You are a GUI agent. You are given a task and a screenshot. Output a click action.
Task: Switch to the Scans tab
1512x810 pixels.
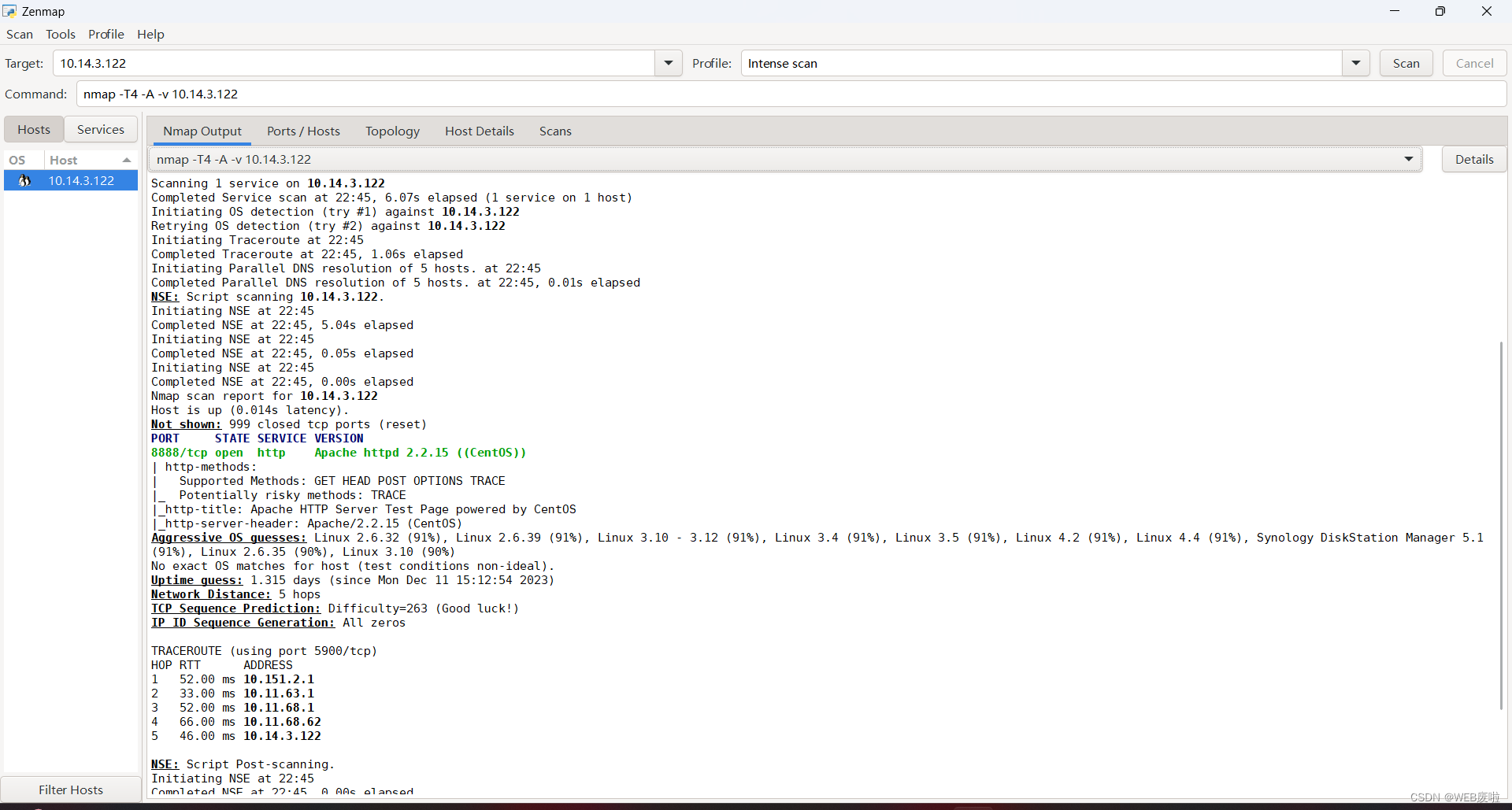point(555,131)
